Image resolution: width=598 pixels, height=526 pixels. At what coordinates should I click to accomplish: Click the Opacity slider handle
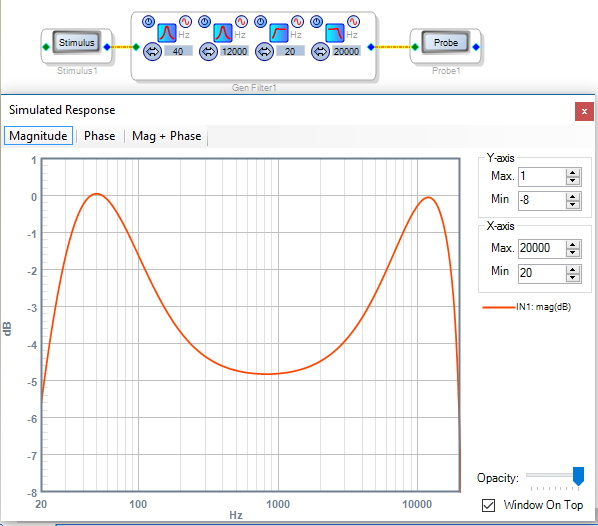pos(579,476)
